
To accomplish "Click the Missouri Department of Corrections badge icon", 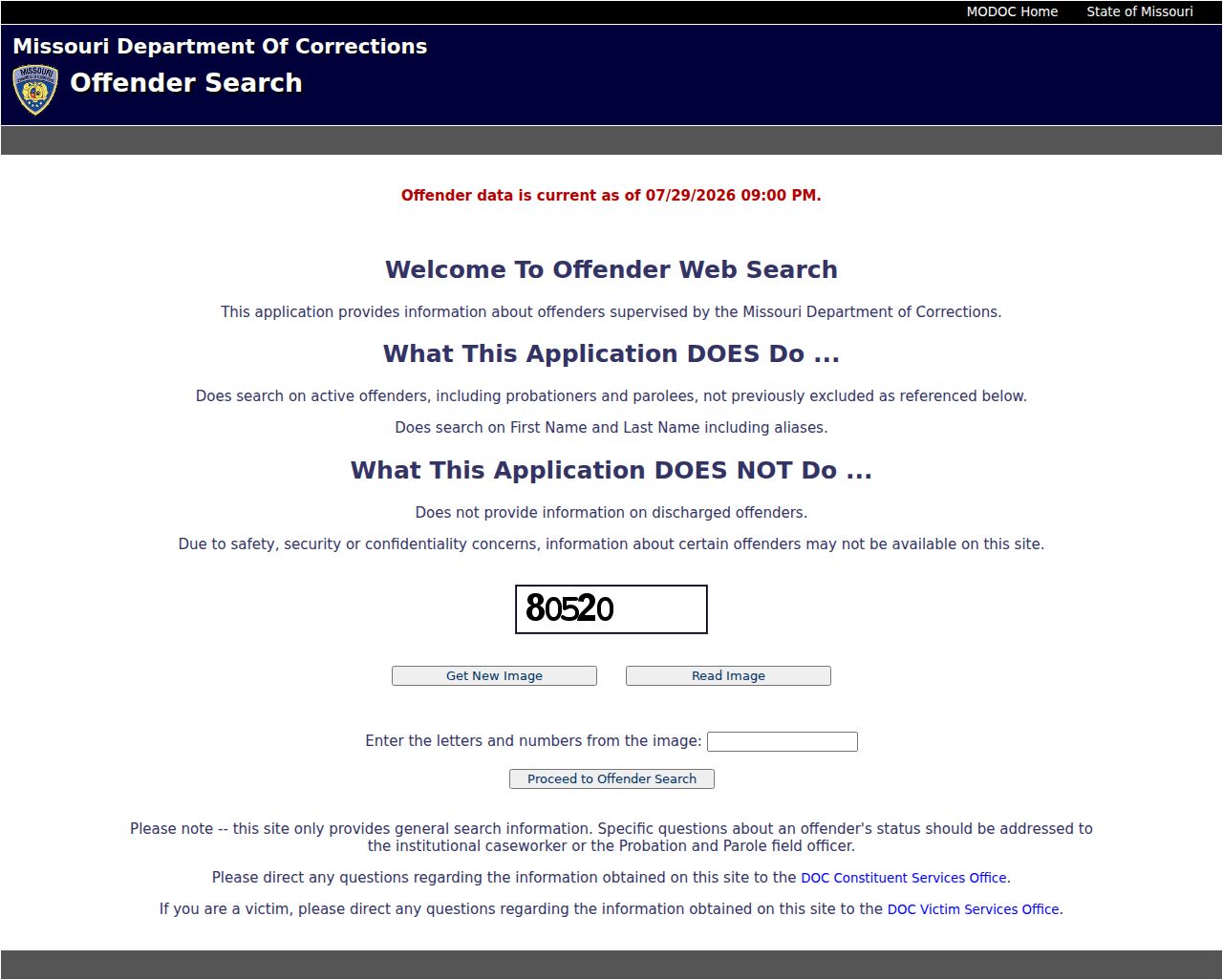I will coord(35,90).
